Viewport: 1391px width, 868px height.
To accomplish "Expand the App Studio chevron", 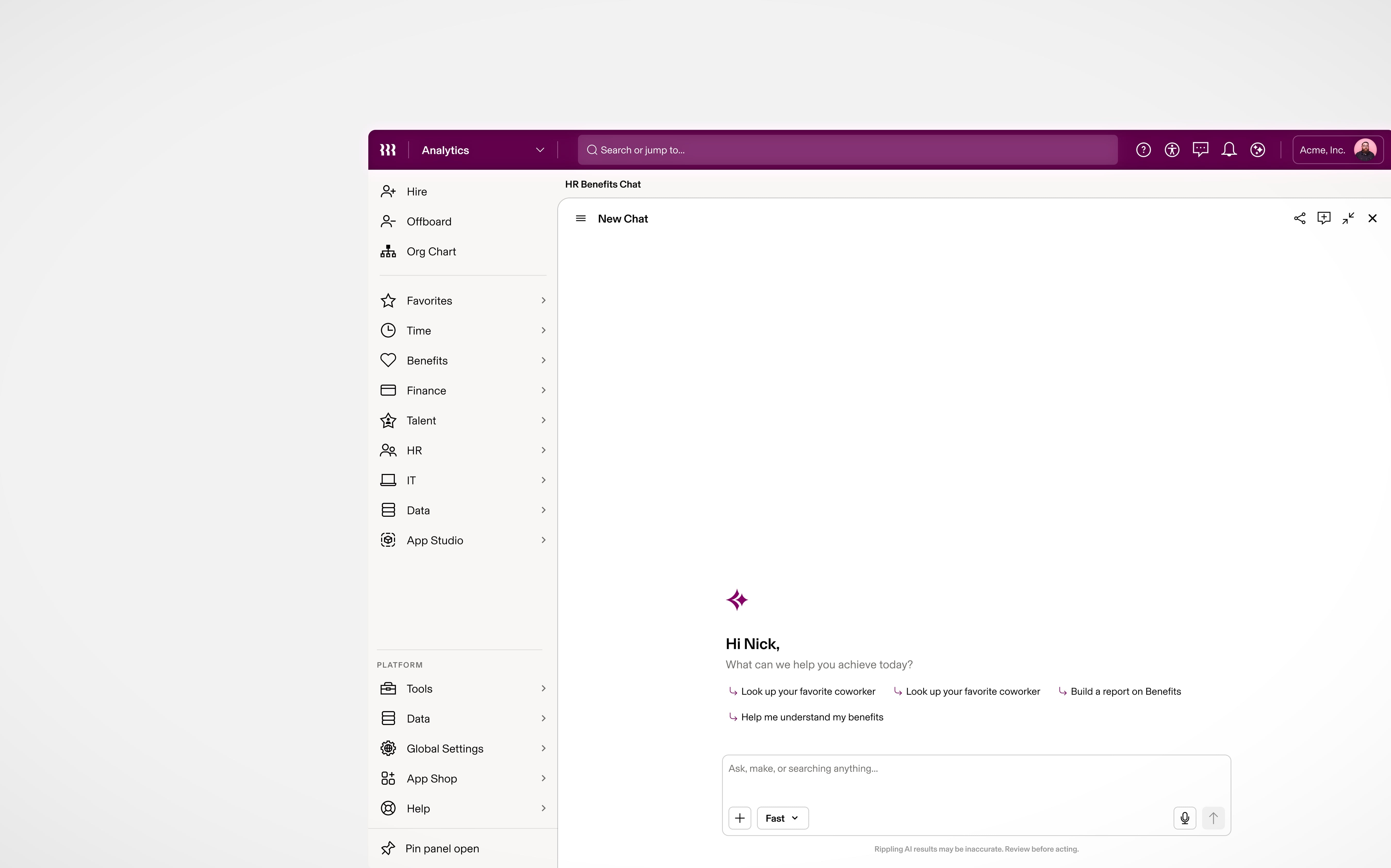I will 543,540.
